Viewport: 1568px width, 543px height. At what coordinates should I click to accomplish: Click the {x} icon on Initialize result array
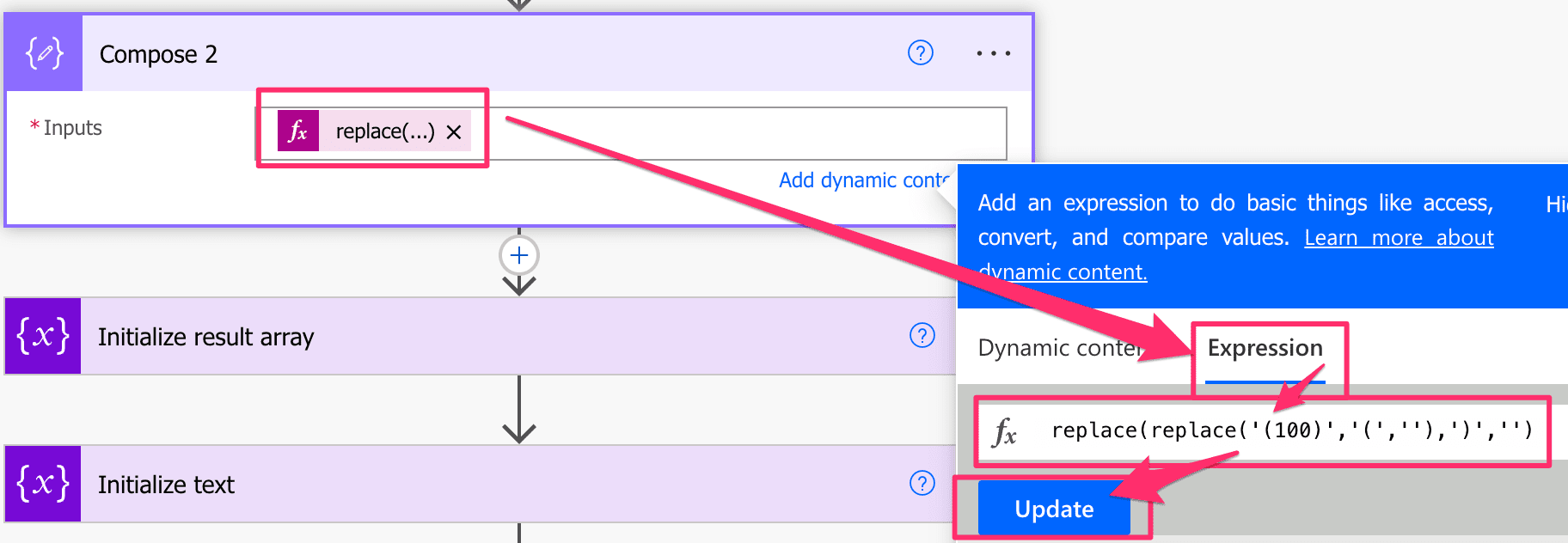(42, 337)
